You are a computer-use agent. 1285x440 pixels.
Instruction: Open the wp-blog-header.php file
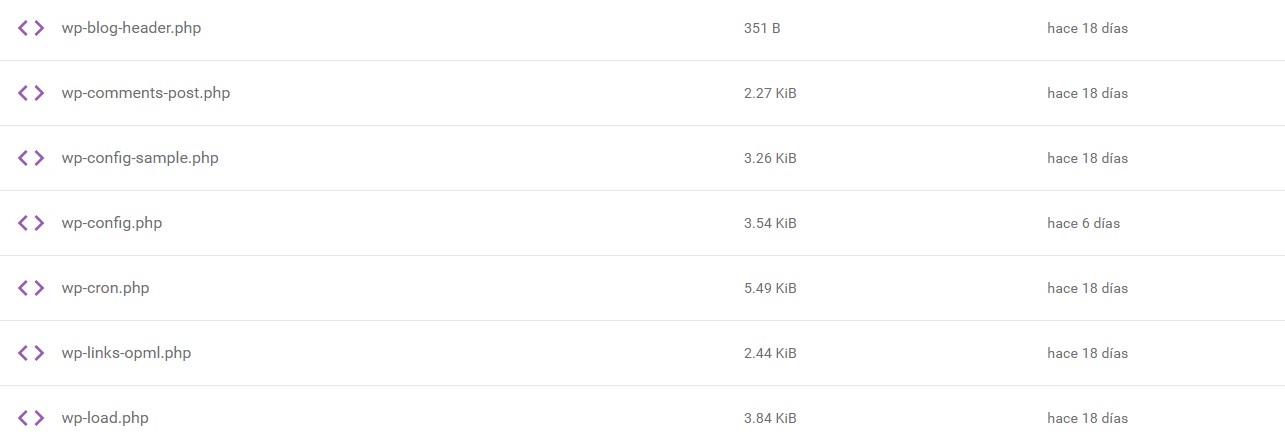[x=131, y=28]
